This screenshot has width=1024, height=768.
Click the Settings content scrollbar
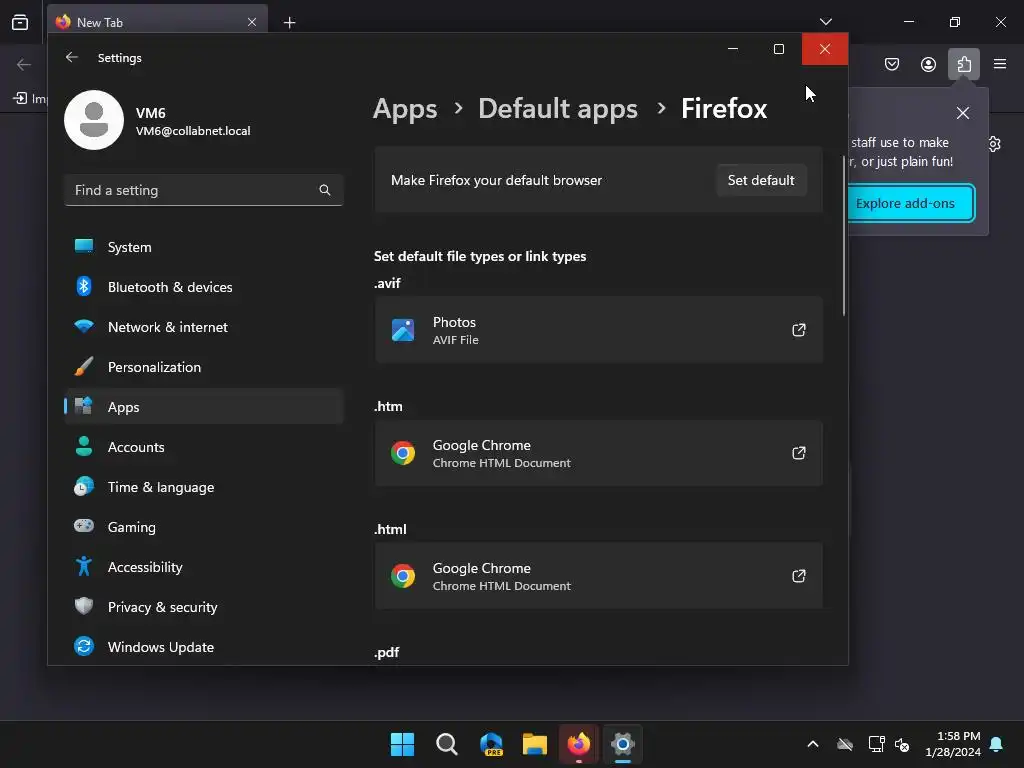[x=844, y=236]
